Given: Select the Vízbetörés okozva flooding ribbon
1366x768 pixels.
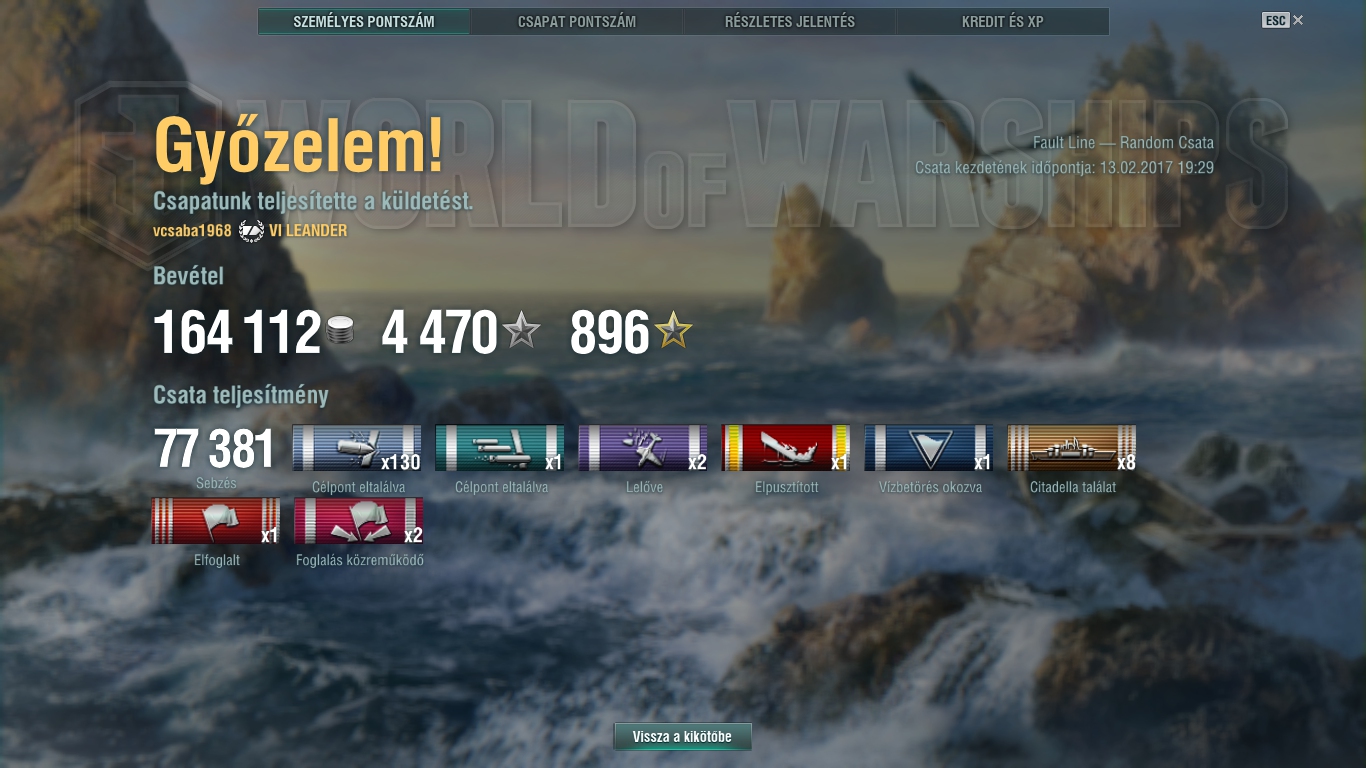Looking at the screenshot, I should 929,448.
